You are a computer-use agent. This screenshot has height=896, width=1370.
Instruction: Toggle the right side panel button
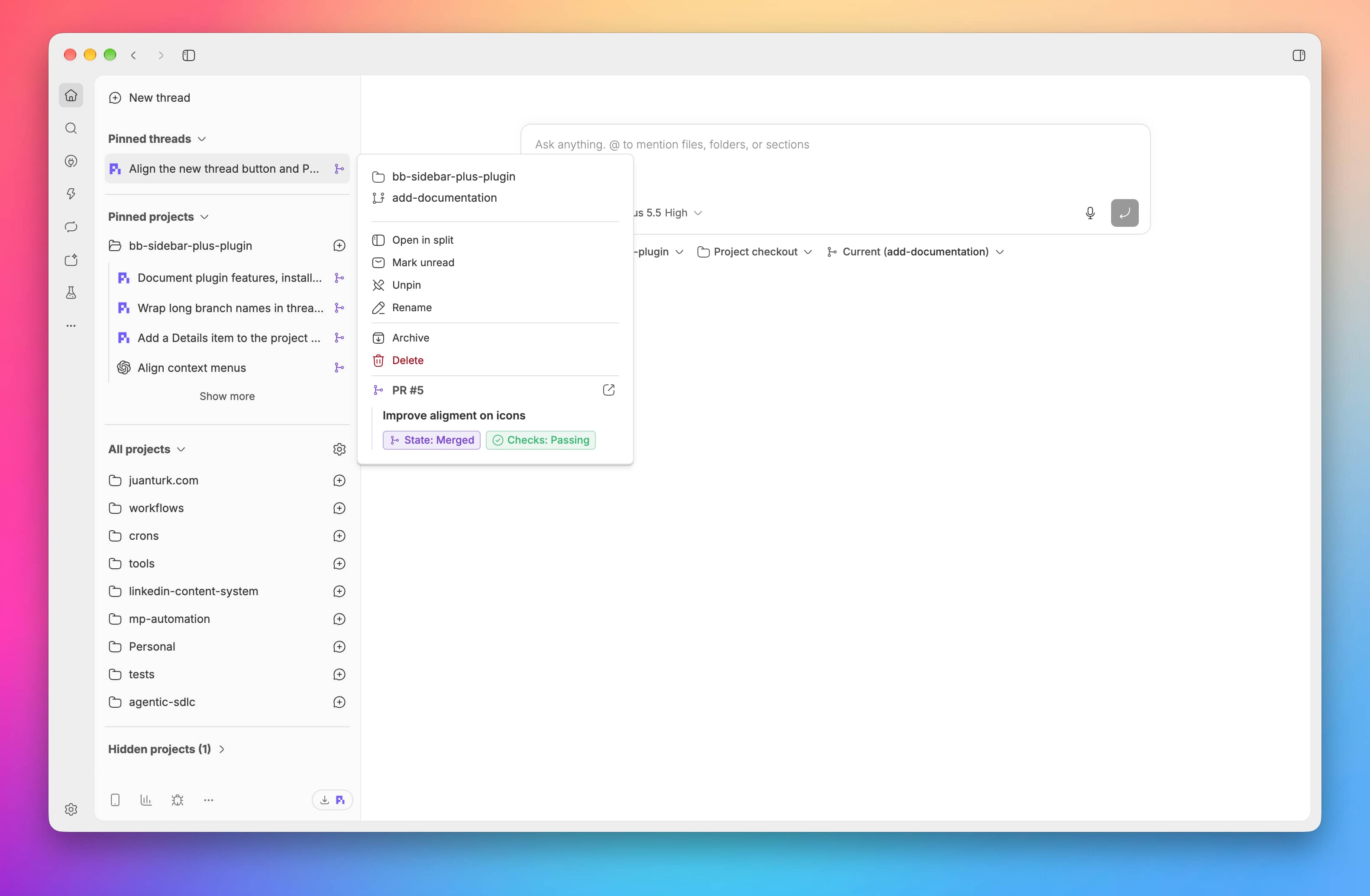(x=1299, y=55)
